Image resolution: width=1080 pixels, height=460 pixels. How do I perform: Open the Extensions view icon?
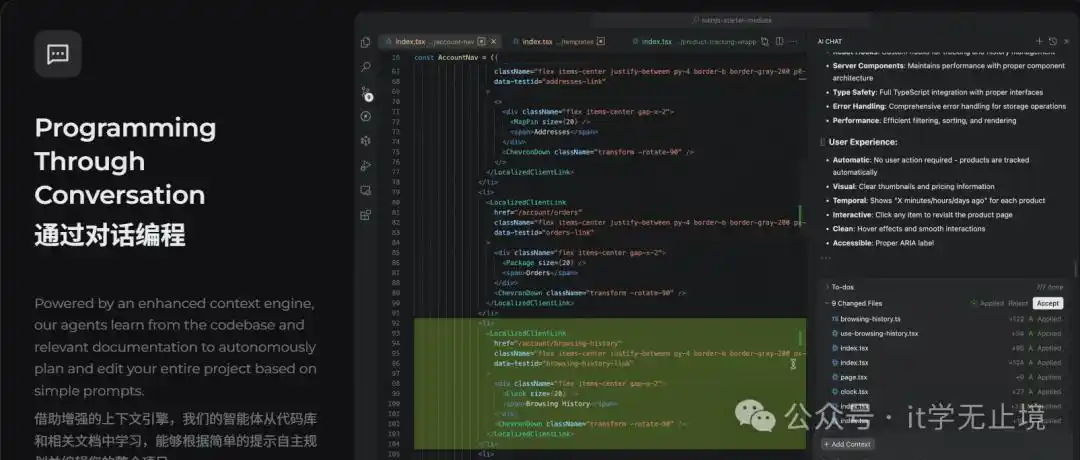(x=366, y=214)
